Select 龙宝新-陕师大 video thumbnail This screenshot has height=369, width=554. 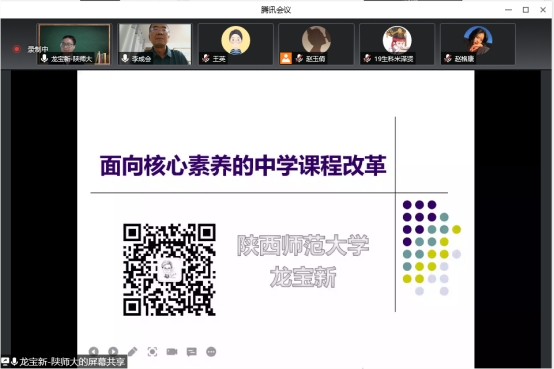(74, 44)
